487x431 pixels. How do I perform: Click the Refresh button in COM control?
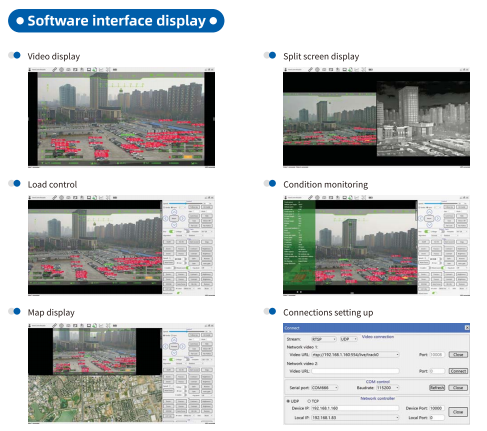pos(437,388)
